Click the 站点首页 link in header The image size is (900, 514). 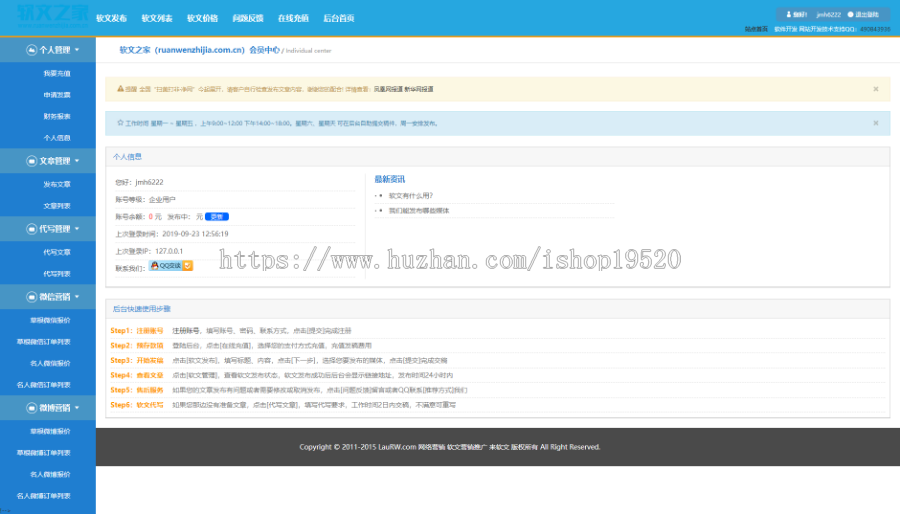tap(756, 29)
